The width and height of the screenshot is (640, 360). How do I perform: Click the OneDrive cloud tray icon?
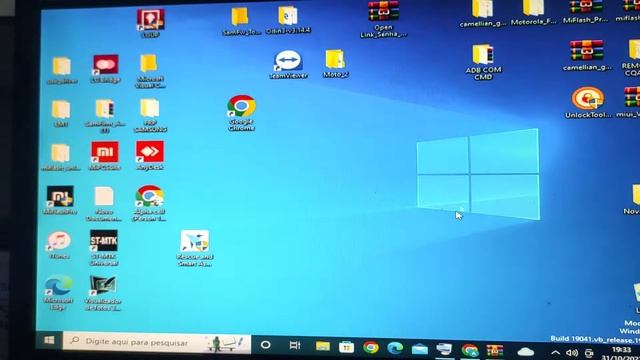[526, 352]
